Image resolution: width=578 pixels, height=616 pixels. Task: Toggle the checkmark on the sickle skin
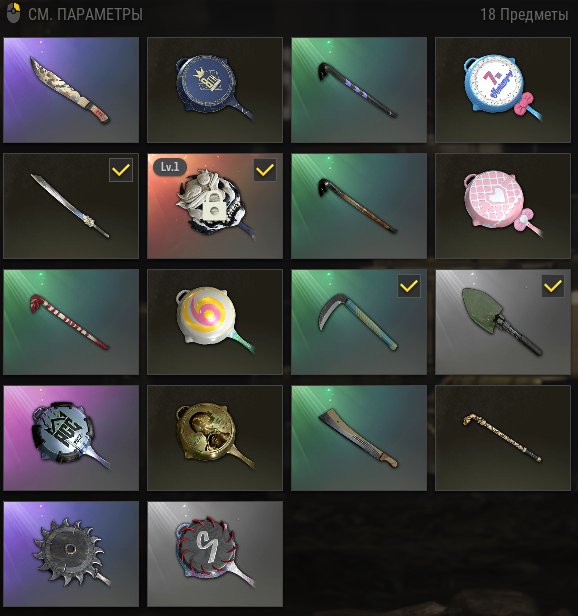click(x=409, y=286)
